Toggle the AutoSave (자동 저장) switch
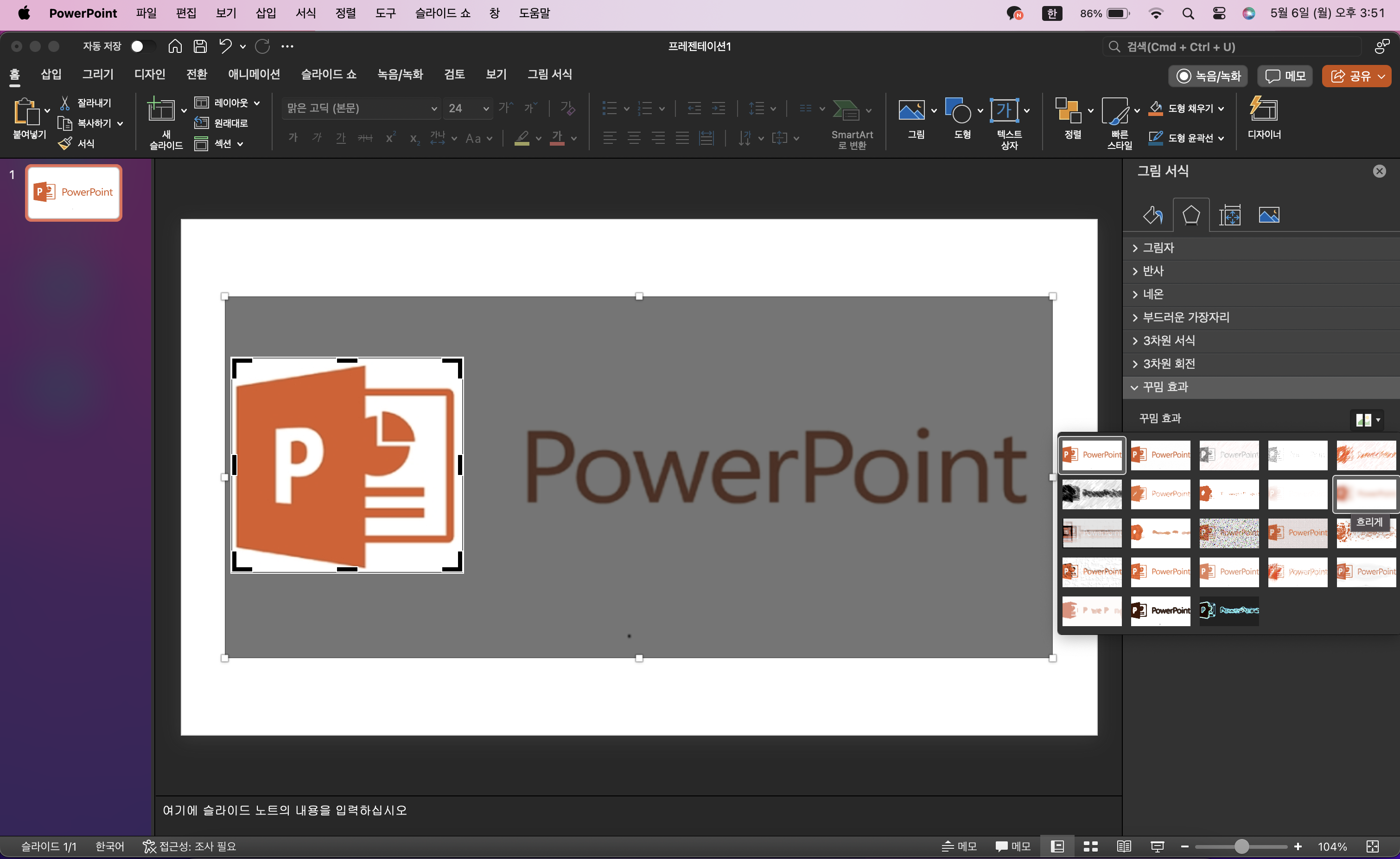 [x=143, y=46]
